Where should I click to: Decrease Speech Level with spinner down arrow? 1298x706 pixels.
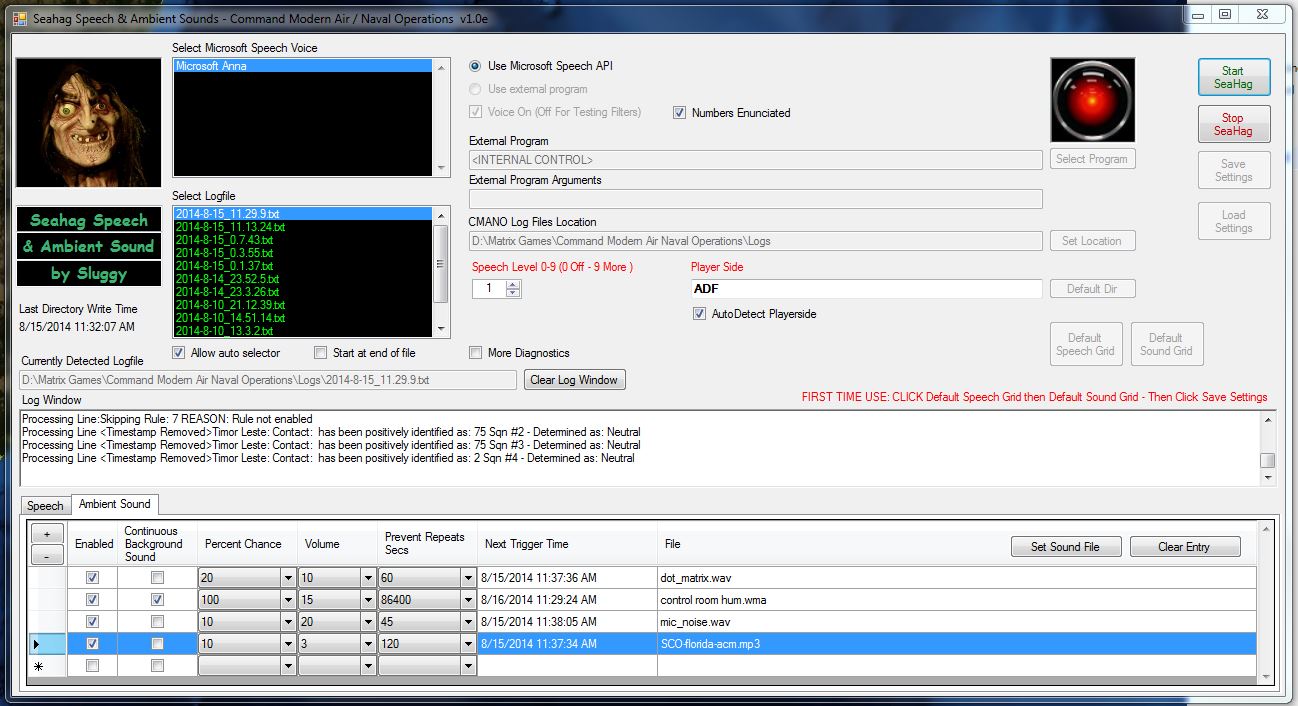513,293
